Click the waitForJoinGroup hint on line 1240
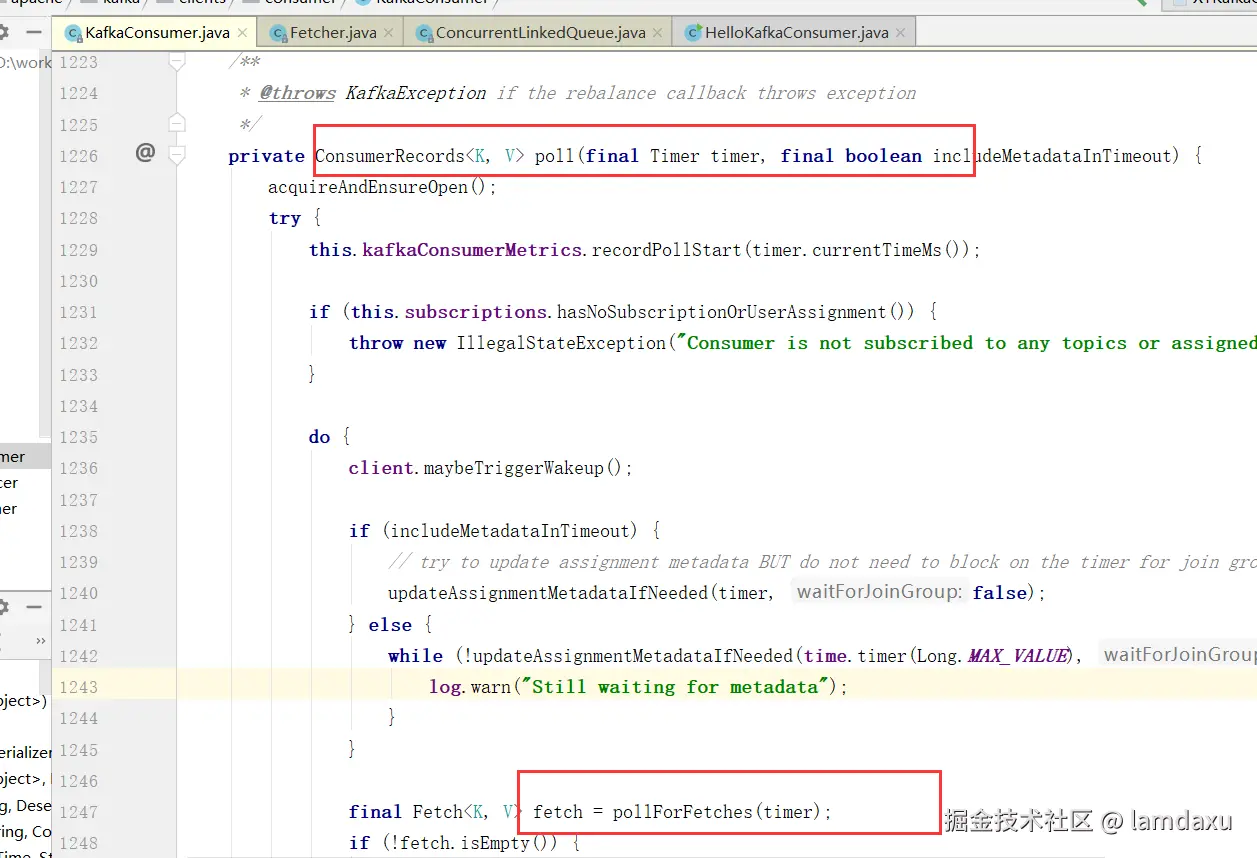This screenshot has height=858, width=1257. pyautogui.click(x=880, y=593)
